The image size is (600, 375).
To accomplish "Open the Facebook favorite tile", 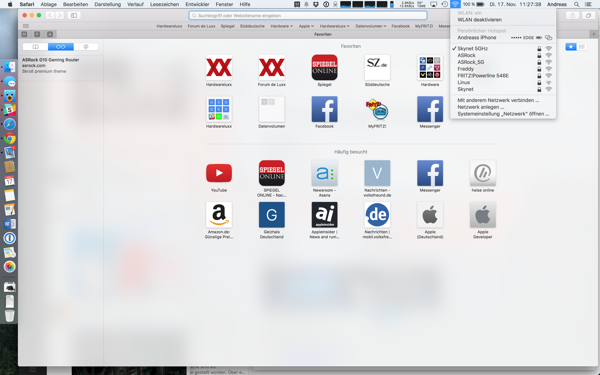I will (x=324, y=109).
